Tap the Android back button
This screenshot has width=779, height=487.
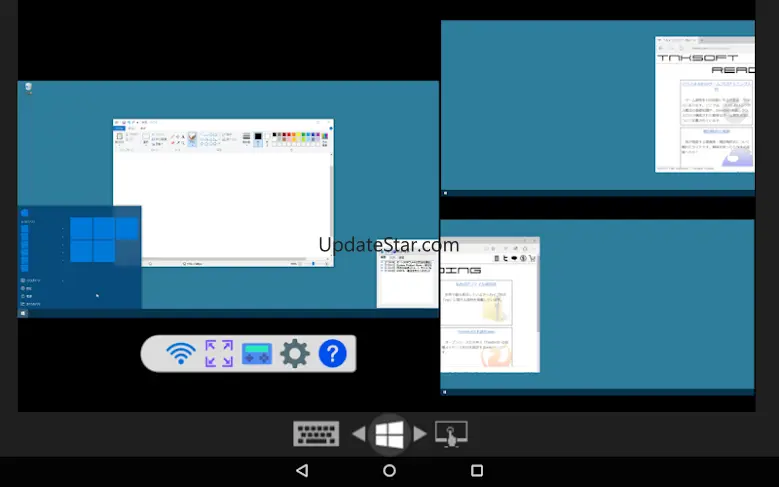pos(302,471)
